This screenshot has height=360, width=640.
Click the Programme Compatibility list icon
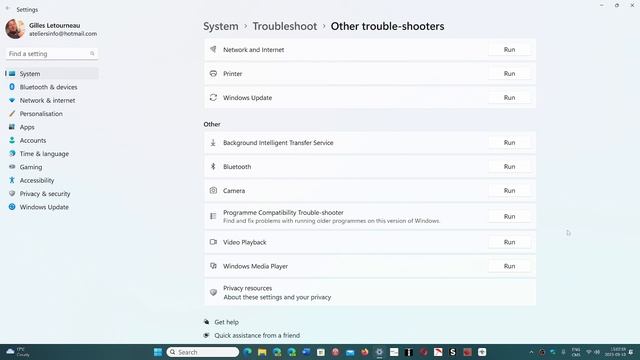click(213, 216)
